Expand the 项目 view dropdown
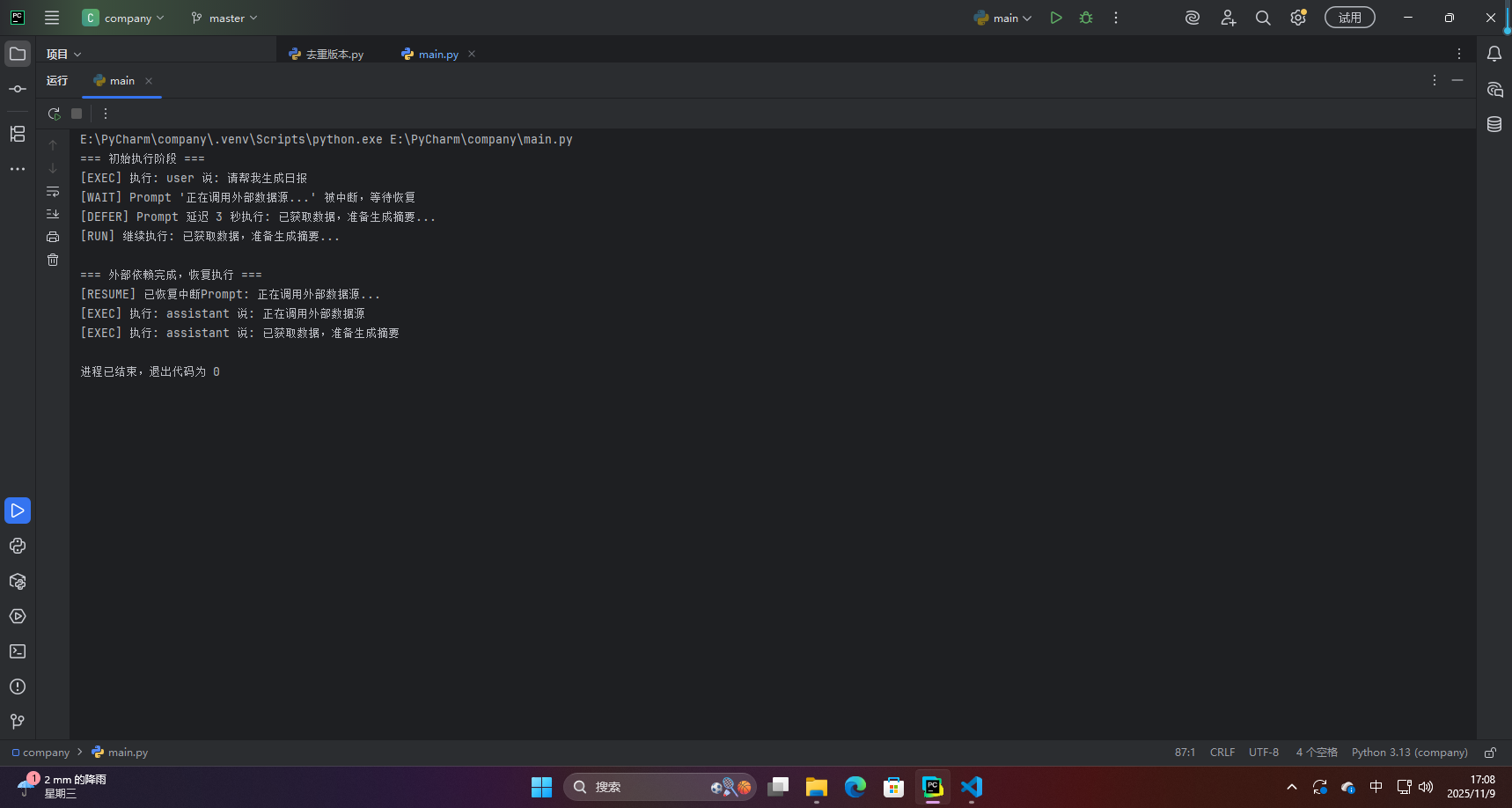The image size is (1512, 808). [x=64, y=54]
